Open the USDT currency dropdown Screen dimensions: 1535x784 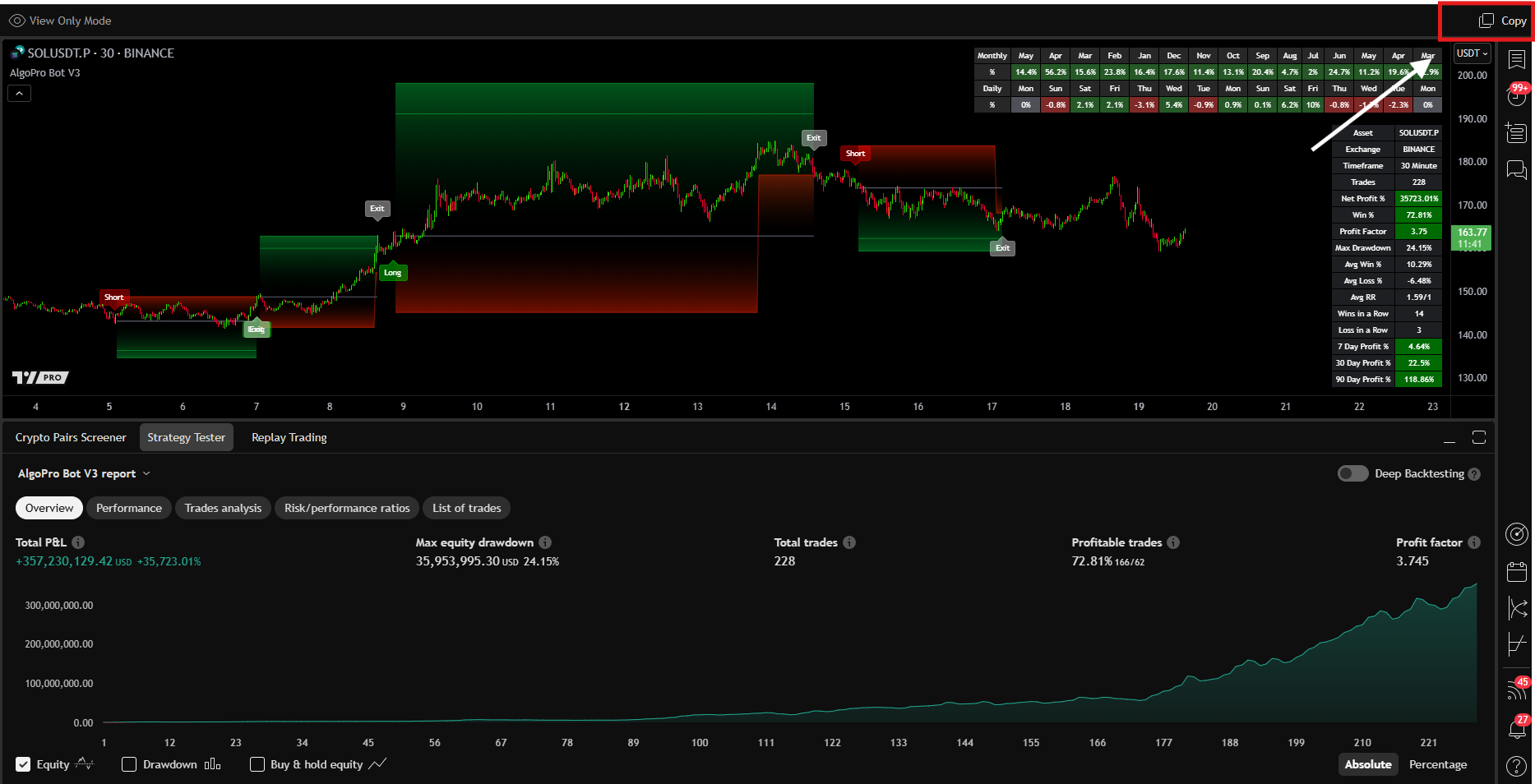tap(1472, 53)
